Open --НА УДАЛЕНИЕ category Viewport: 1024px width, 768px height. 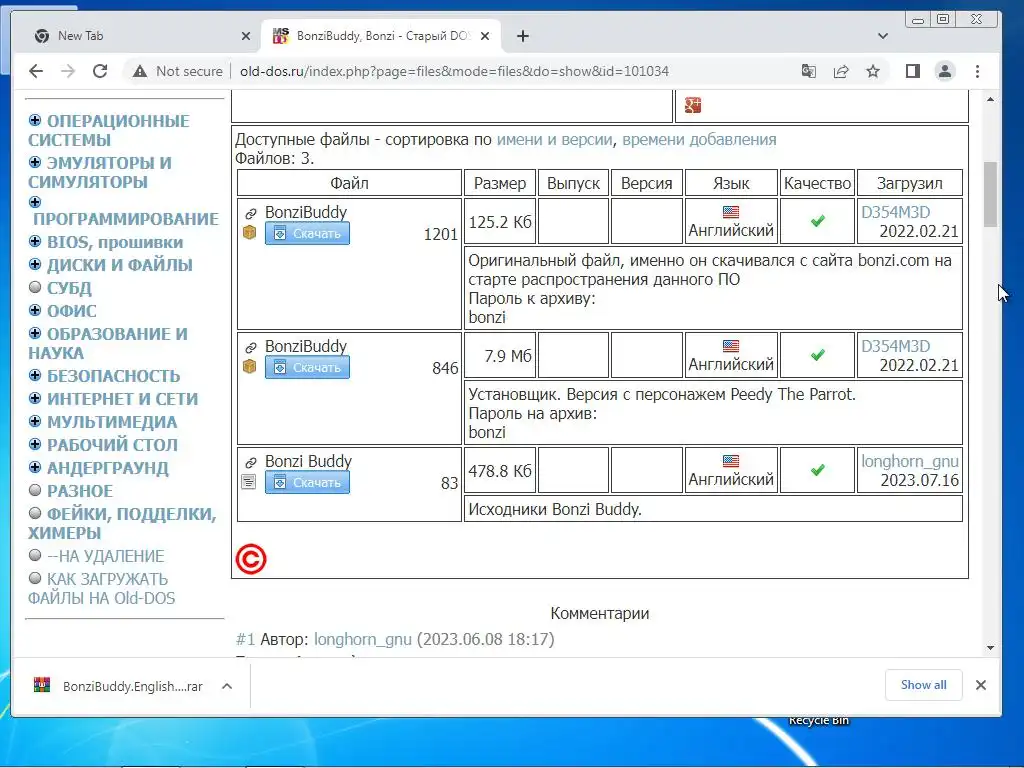[105, 556]
